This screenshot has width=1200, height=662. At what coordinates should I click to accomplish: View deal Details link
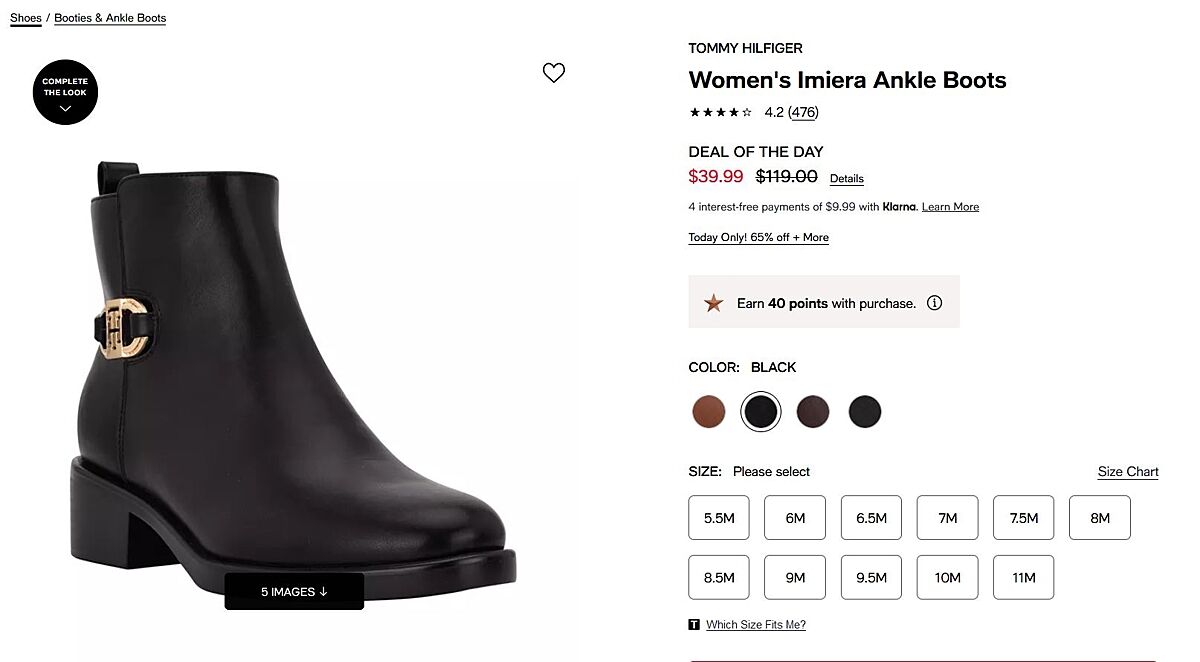pos(846,179)
